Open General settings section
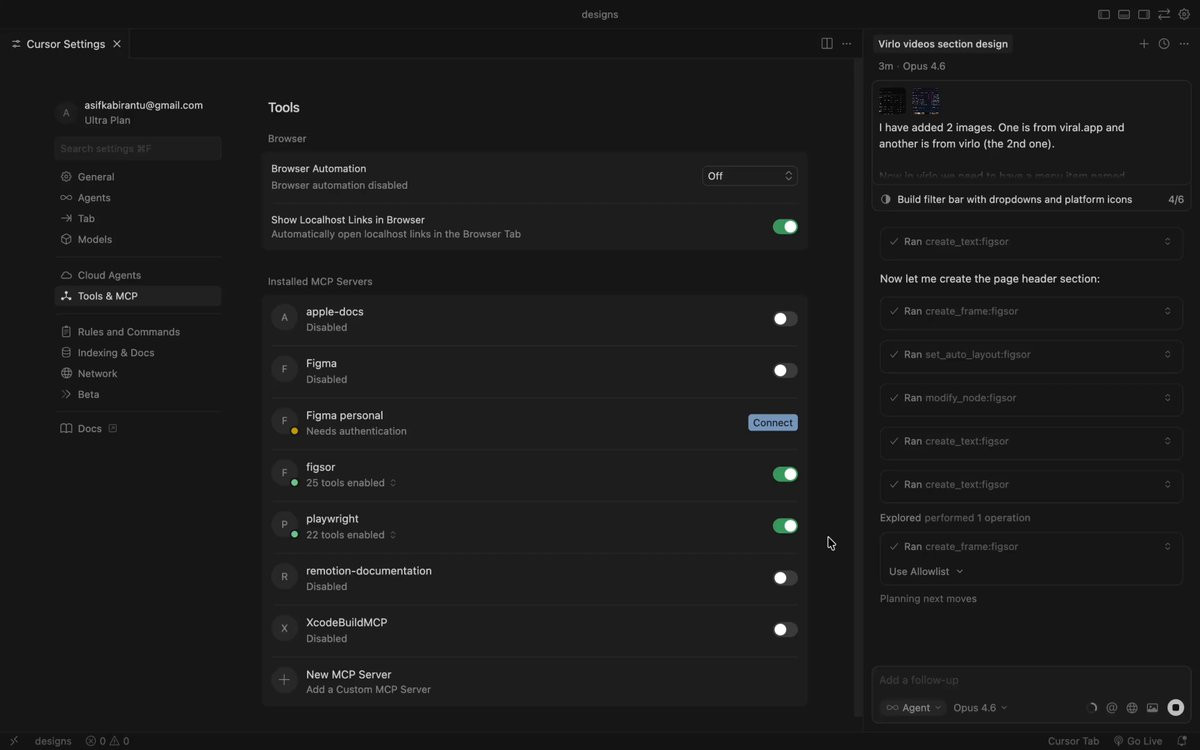This screenshot has height=750, width=1200. coord(138,177)
